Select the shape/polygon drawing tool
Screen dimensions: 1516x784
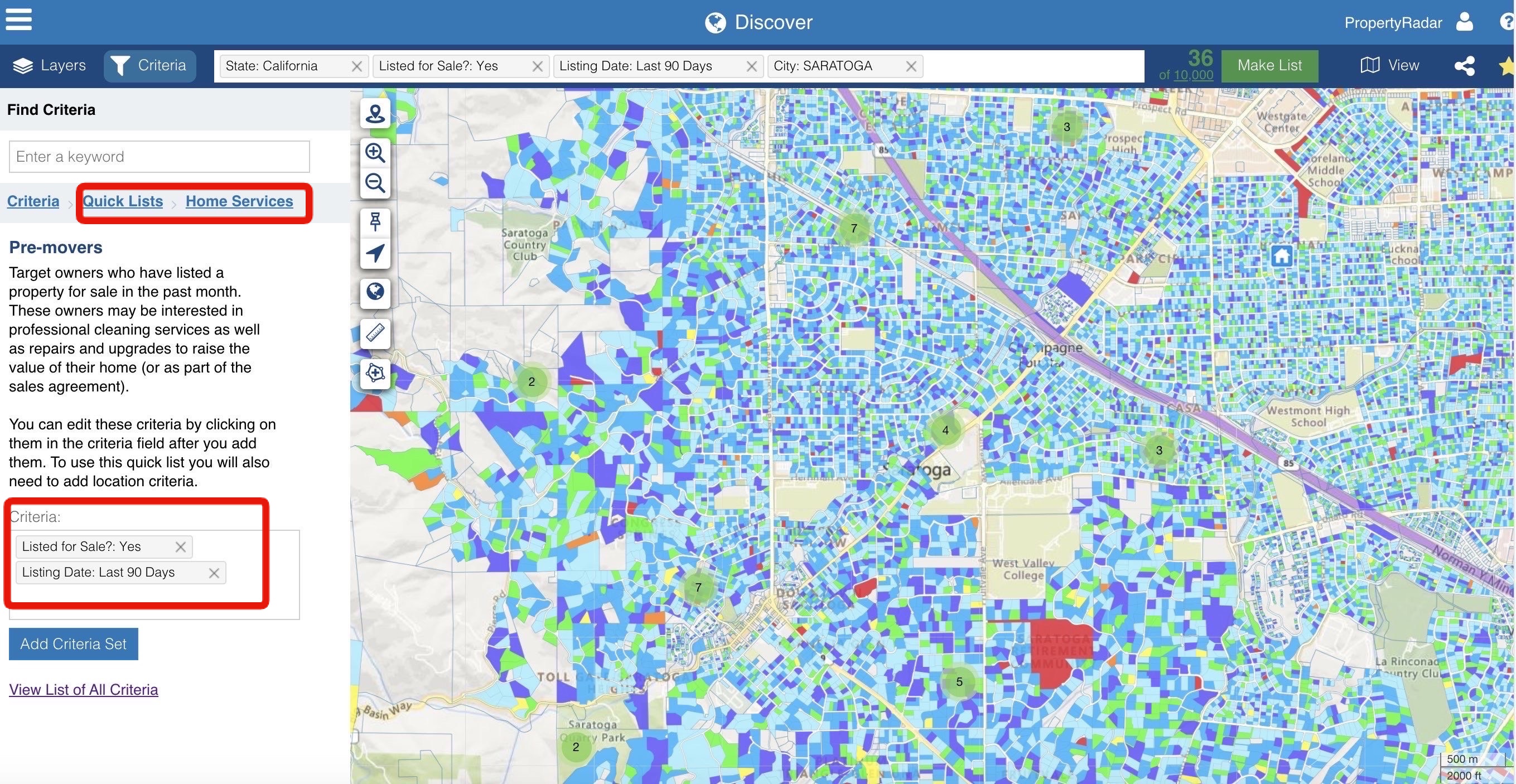coord(375,372)
